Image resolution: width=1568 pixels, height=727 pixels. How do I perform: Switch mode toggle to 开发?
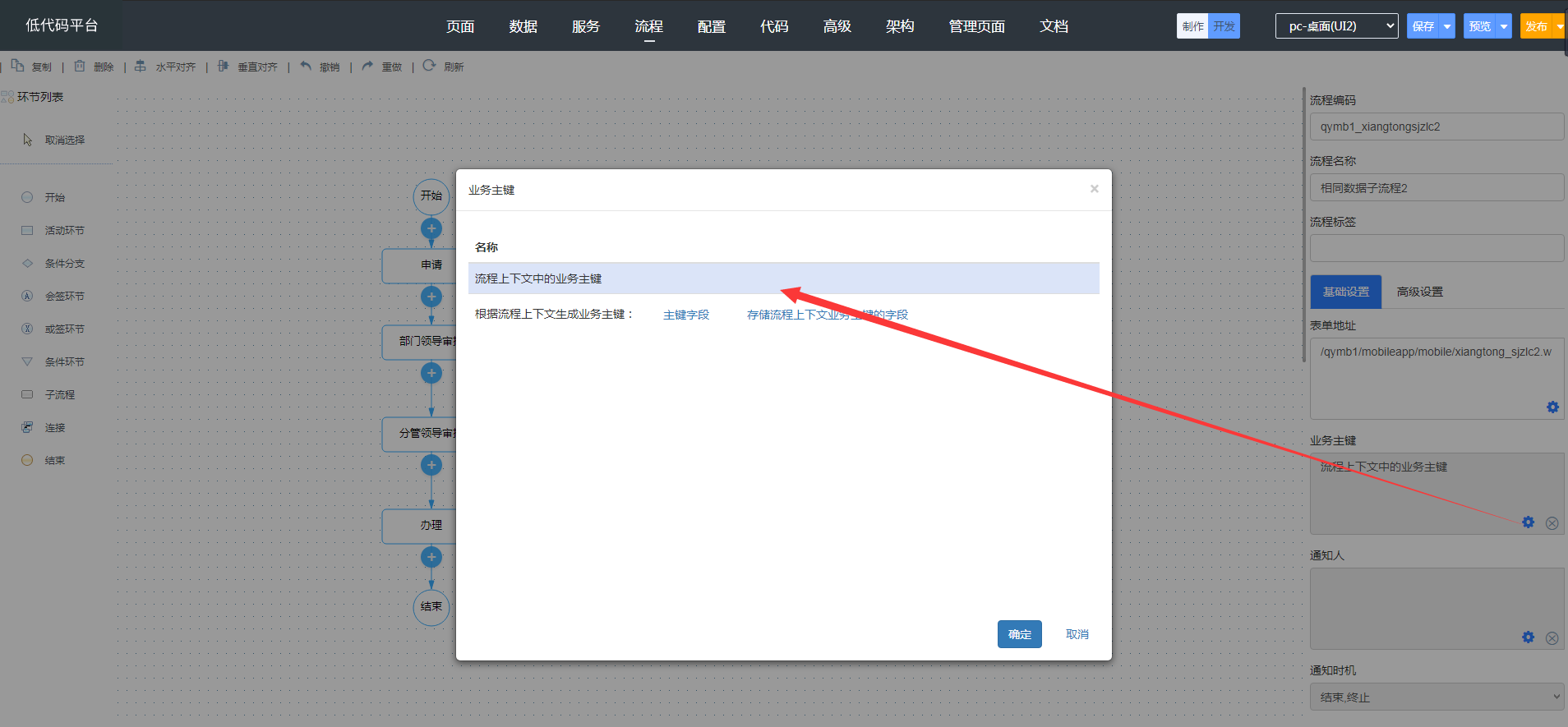(x=1224, y=26)
